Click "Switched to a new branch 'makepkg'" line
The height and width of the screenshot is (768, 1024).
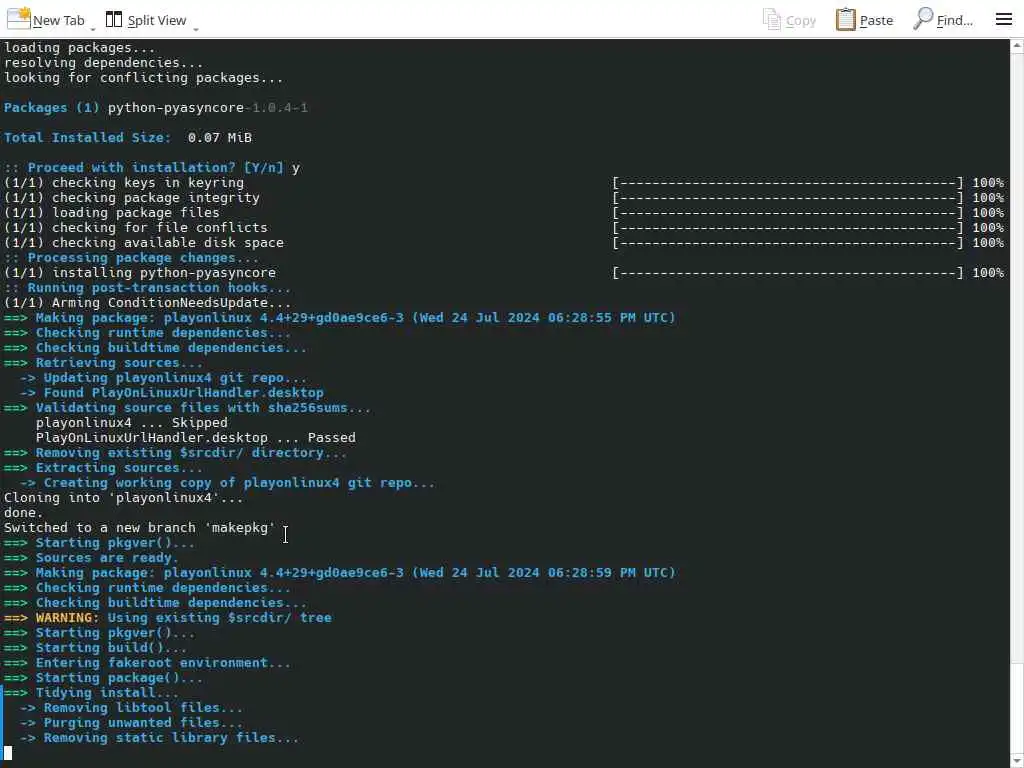[140, 528]
